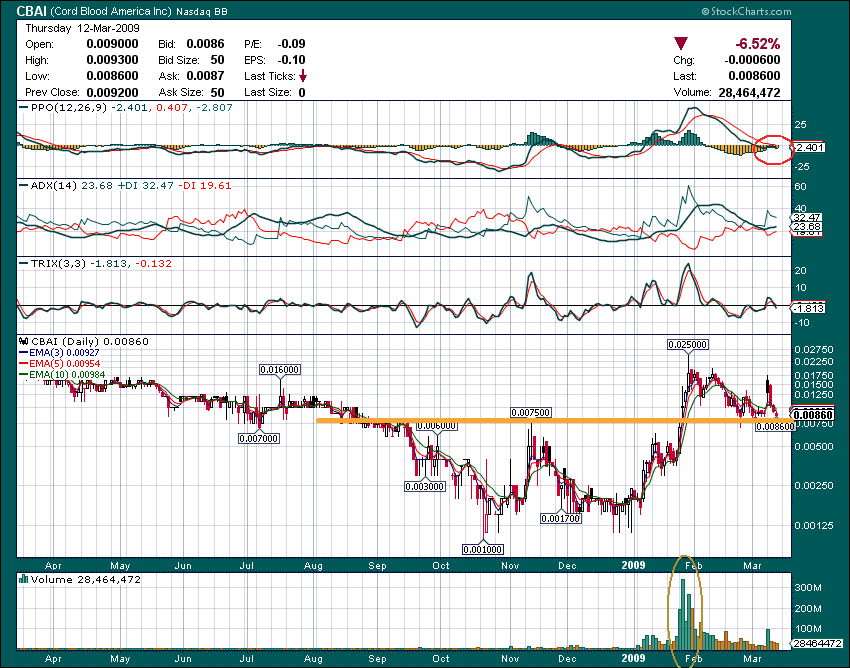Click the Last Ticks down arrow

[x=303, y=76]
